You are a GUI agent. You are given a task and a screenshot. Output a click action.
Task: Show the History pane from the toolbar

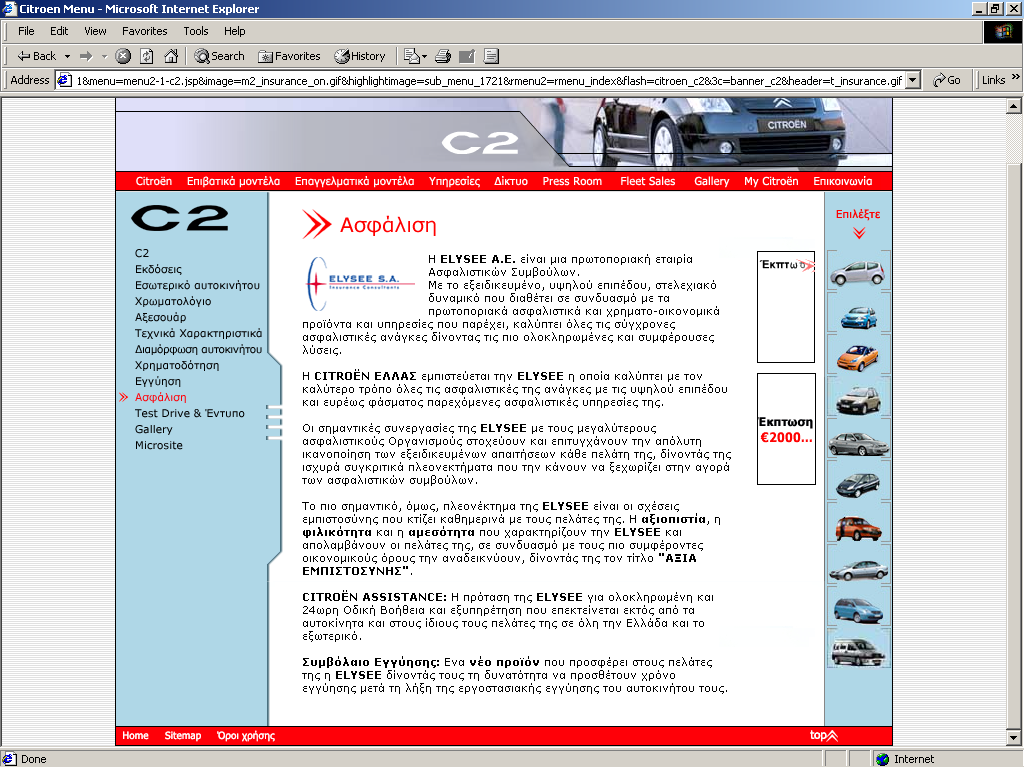[x=360, y=56]
